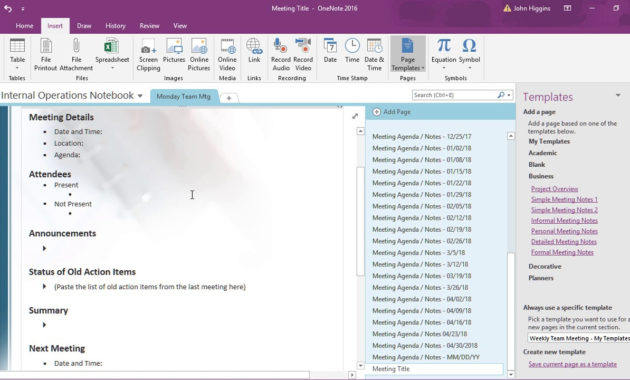Insert a Table from the ribbon
630x380 pixels.
(17, 54)
